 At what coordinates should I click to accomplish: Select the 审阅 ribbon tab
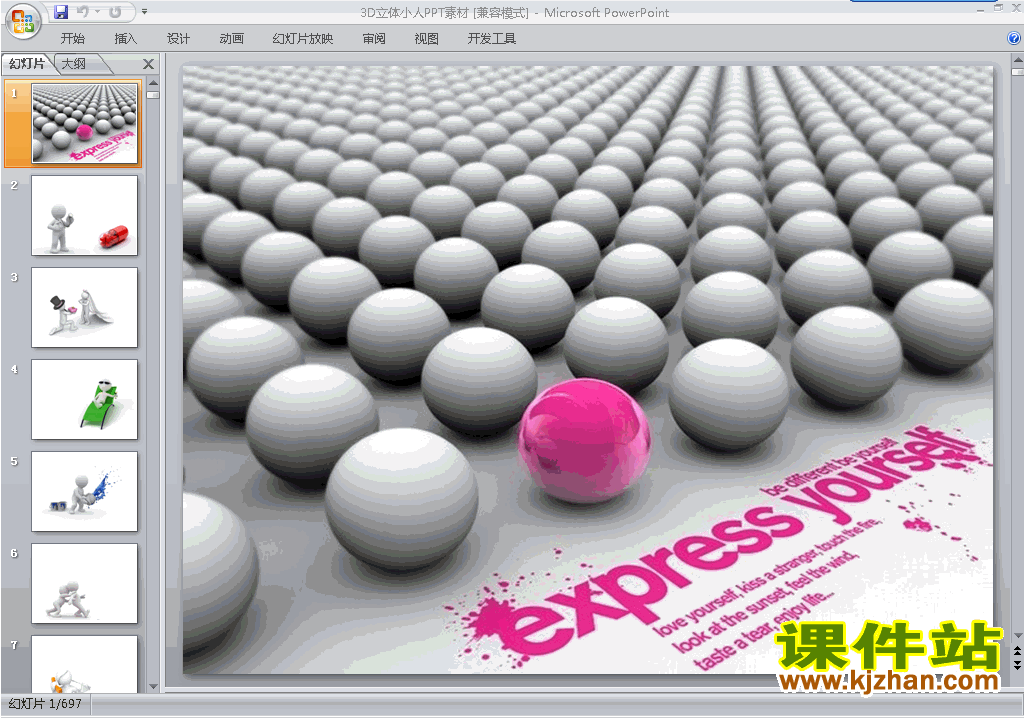click(374, 39)
